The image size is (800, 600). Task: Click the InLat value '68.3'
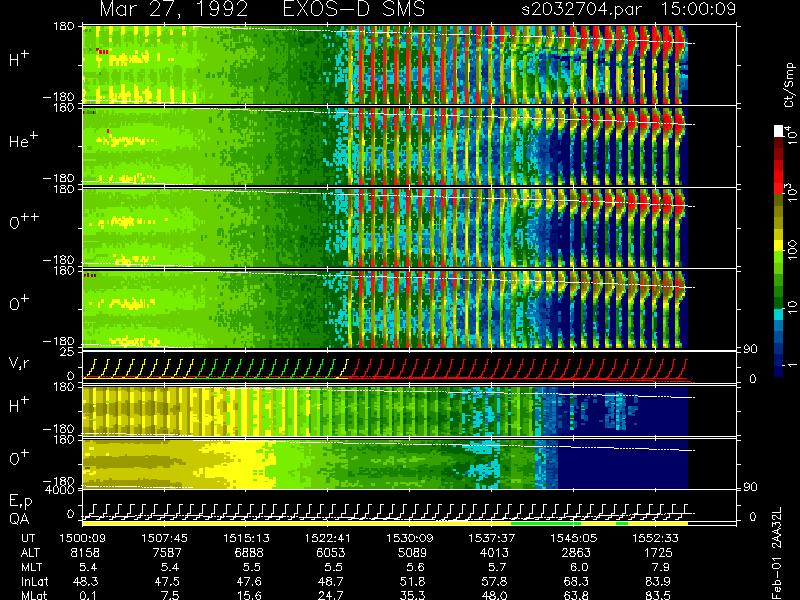(578, 581)
